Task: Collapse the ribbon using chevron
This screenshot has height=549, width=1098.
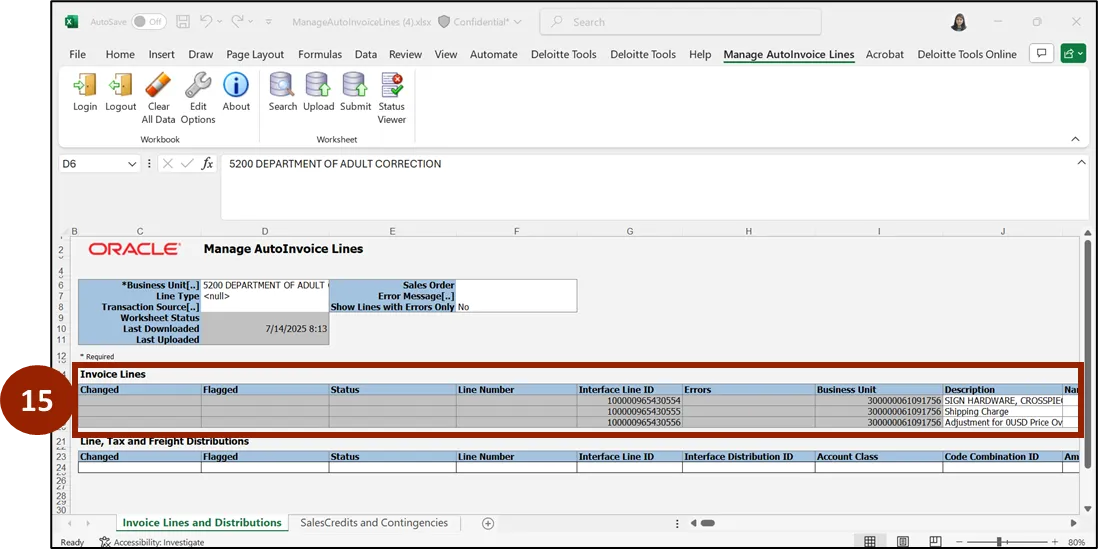Action: coord(1075,139)
